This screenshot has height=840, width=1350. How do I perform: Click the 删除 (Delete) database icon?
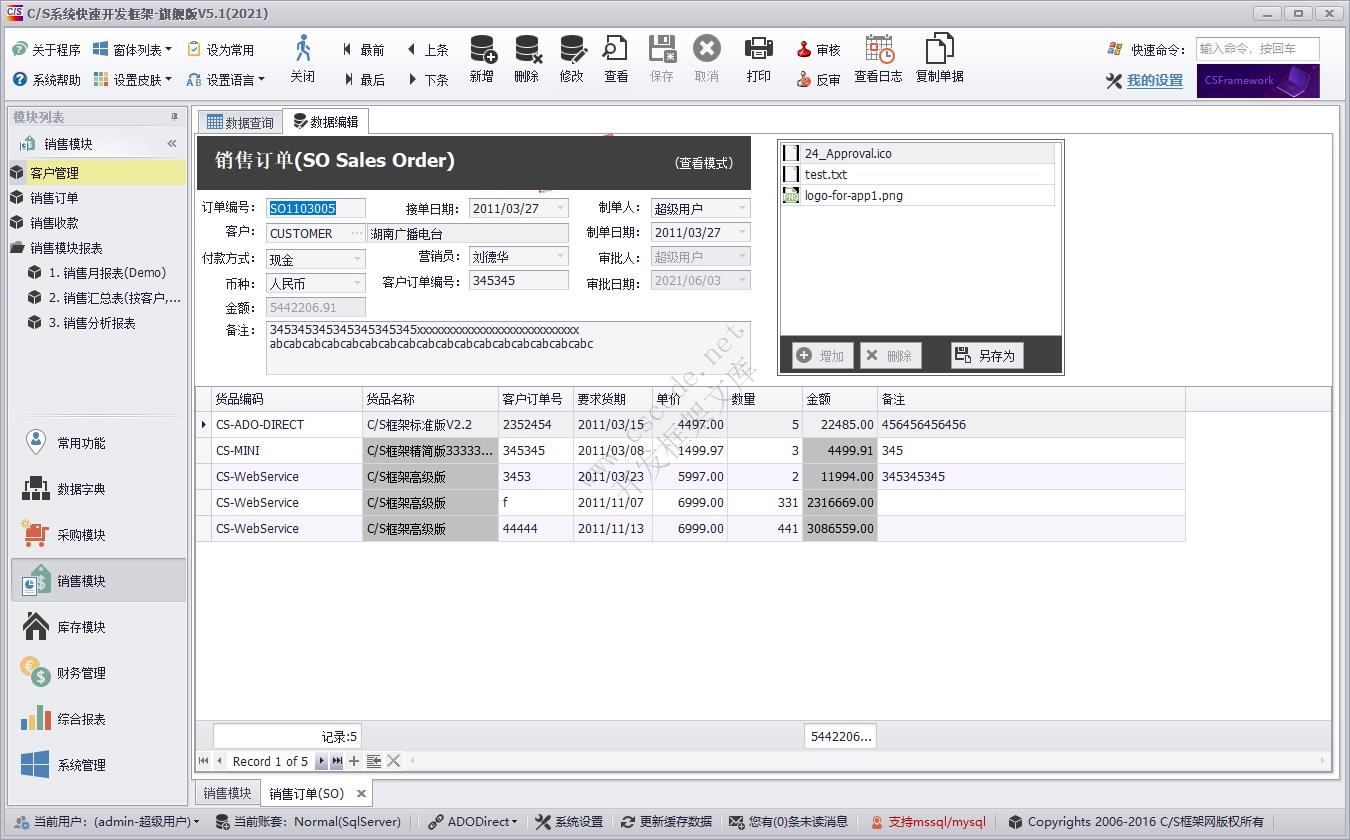(x=527, y=50)
